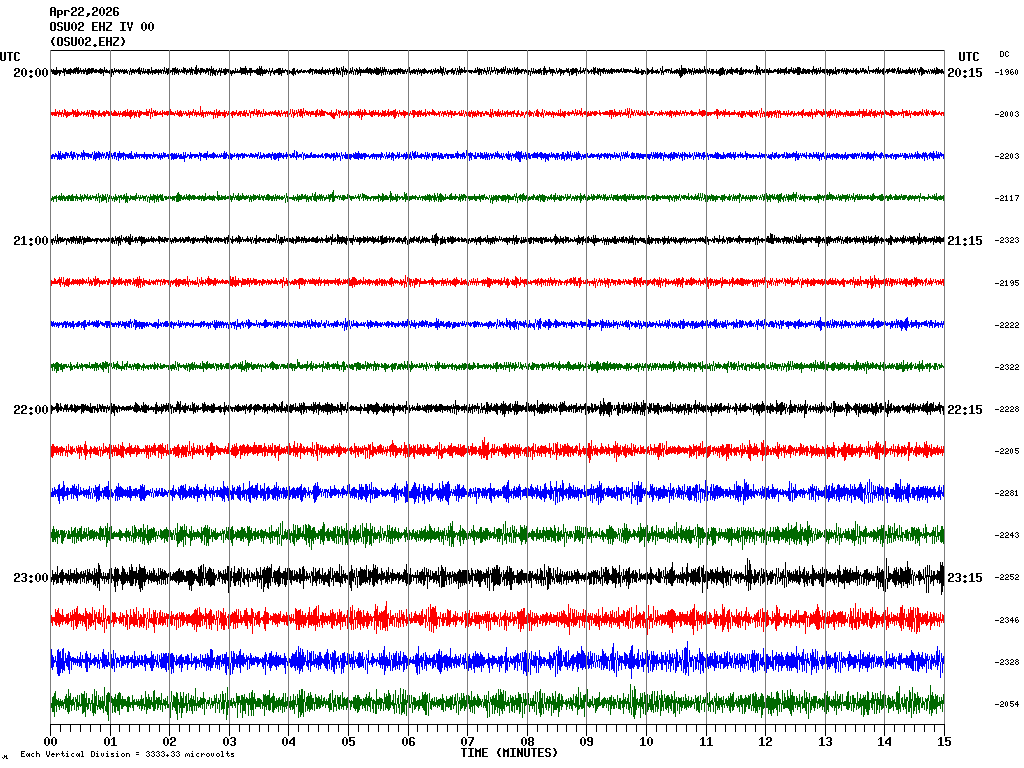Click the 05 minute axis tick
Screen dimensions: 1024x768
click(x=348, y=742)
